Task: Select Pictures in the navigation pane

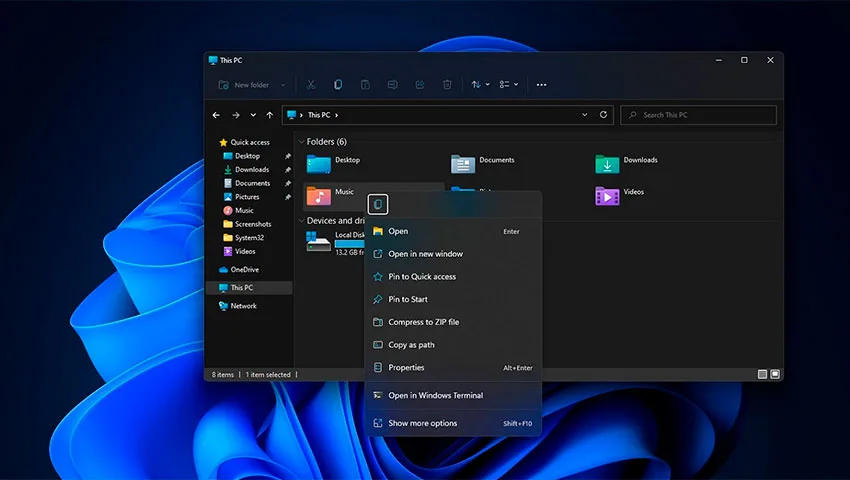Action: tap(242, 197)
